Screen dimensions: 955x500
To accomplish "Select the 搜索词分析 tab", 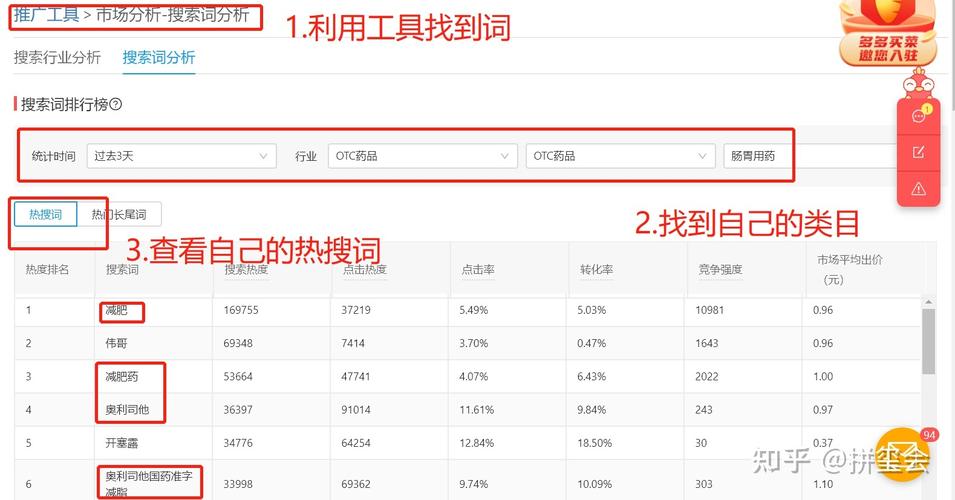I will 158,57.
